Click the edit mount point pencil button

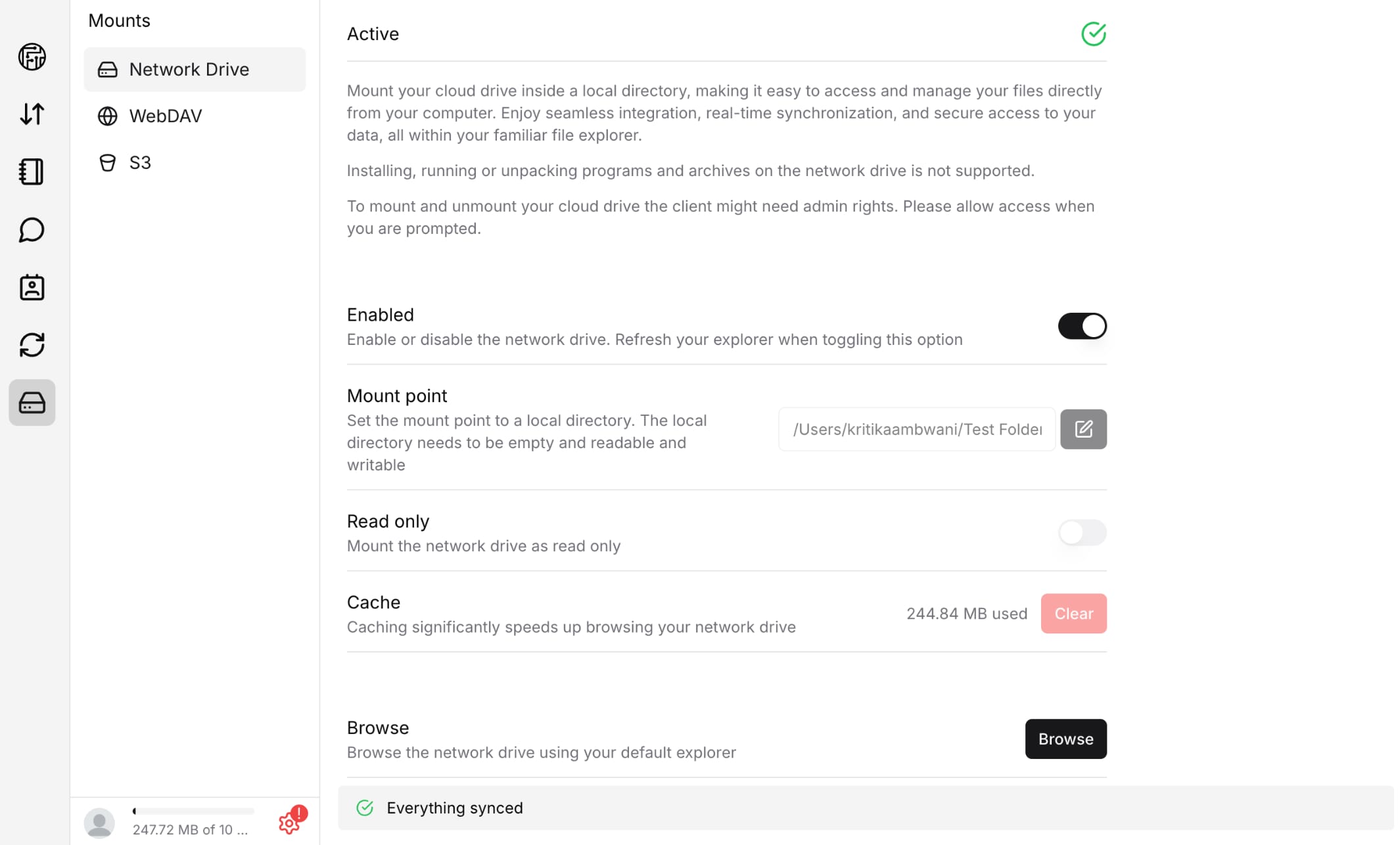coord(1083,429)
